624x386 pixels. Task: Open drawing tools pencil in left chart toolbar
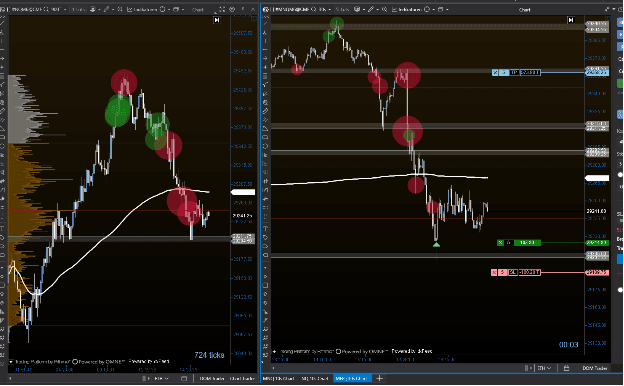106,9
